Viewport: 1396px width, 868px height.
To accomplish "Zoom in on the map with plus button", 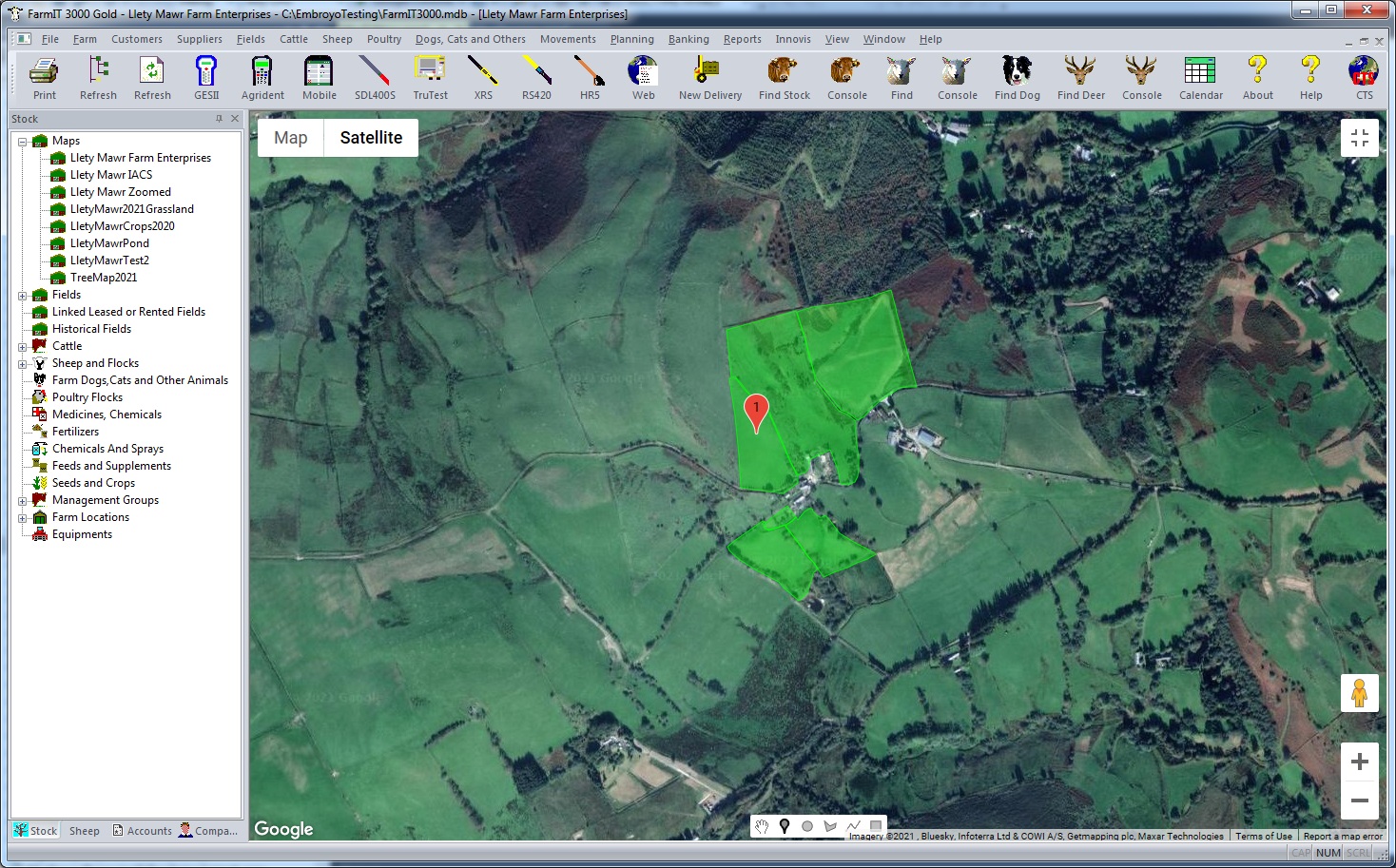I will (1360, 762).
